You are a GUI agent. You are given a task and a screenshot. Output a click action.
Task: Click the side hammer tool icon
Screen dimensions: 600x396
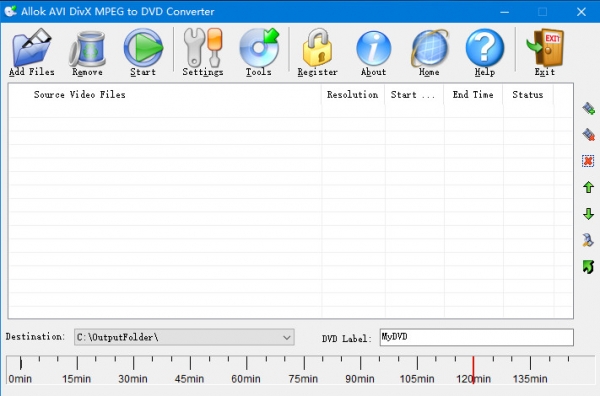588,240
